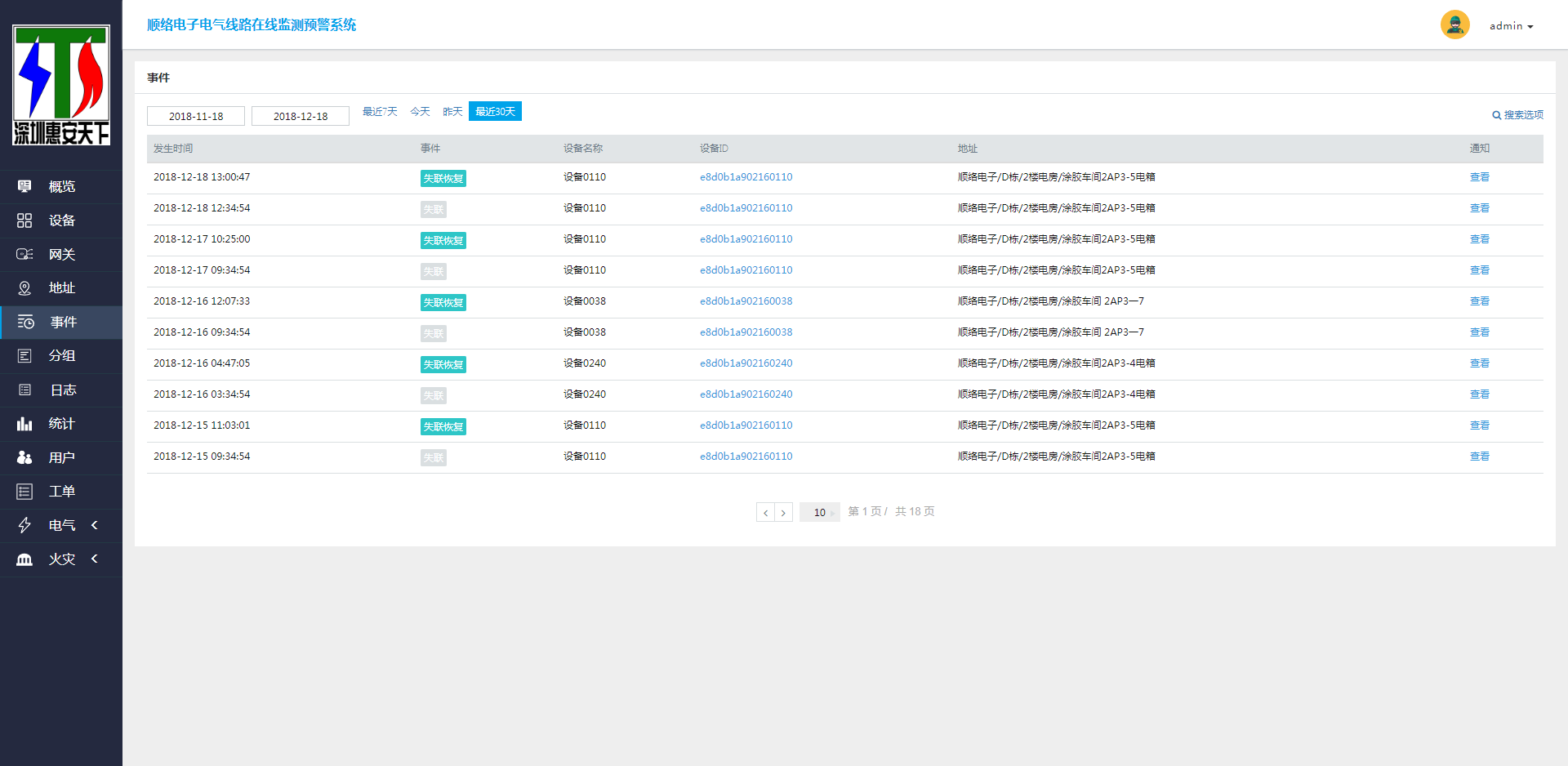
Task: Open the page size dropdown showing 10
Action: (820, 512)
